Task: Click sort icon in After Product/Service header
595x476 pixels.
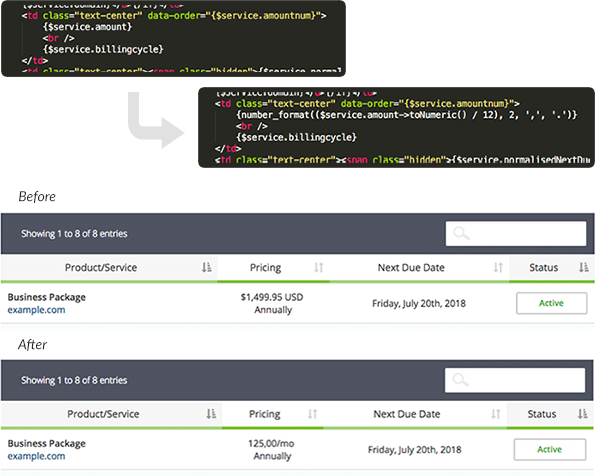Action: point(211,414)
